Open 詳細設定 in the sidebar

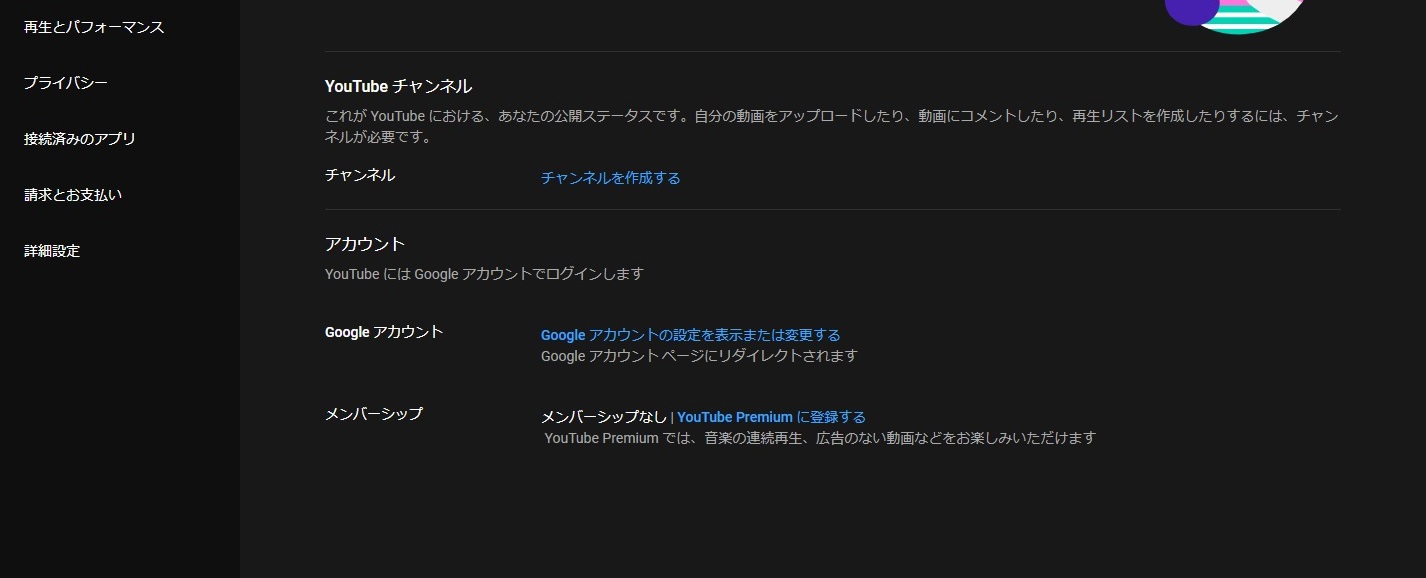[x=52, y=251]
